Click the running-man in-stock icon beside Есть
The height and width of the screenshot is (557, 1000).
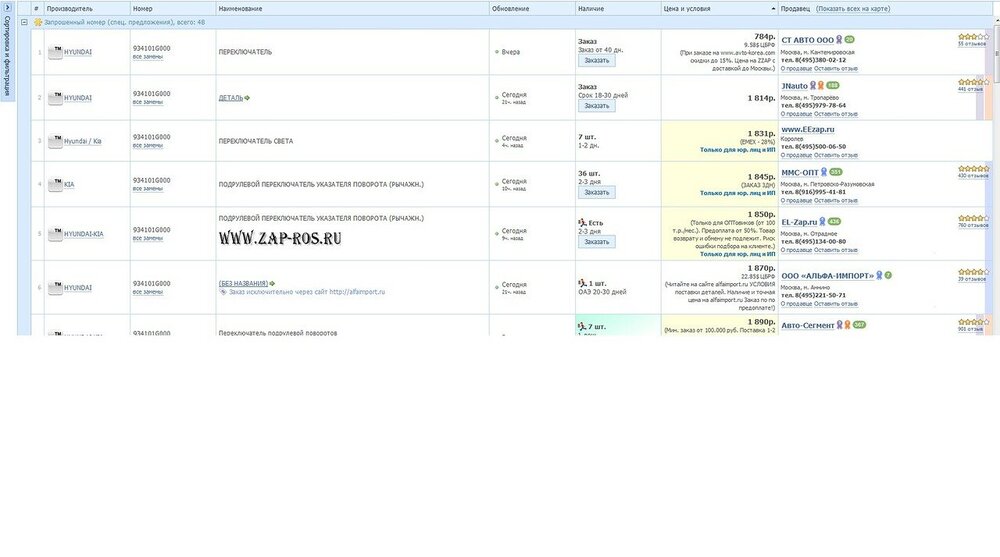582,223
